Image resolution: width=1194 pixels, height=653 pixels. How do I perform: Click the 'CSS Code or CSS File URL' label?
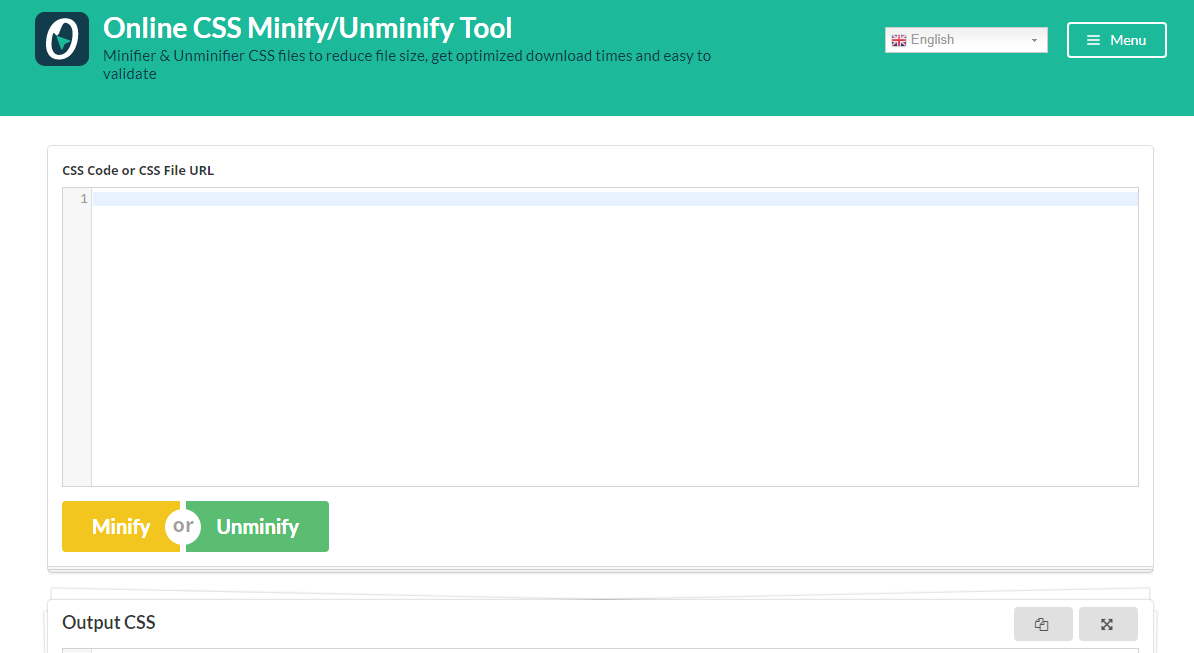coord(138,170)
